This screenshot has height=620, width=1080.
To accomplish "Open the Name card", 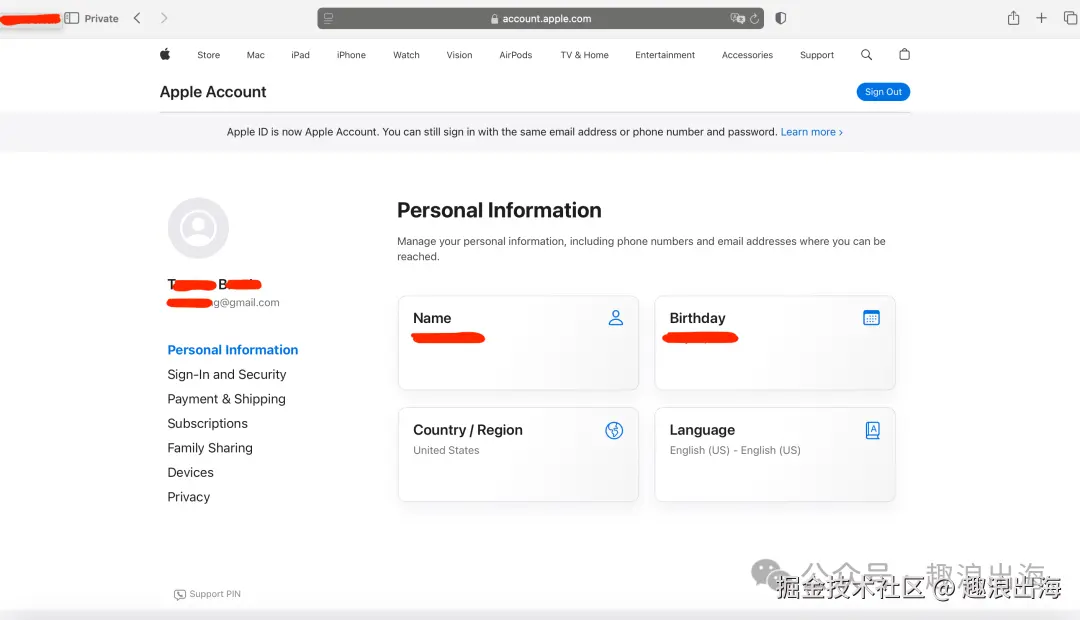I will coord(518,343).
